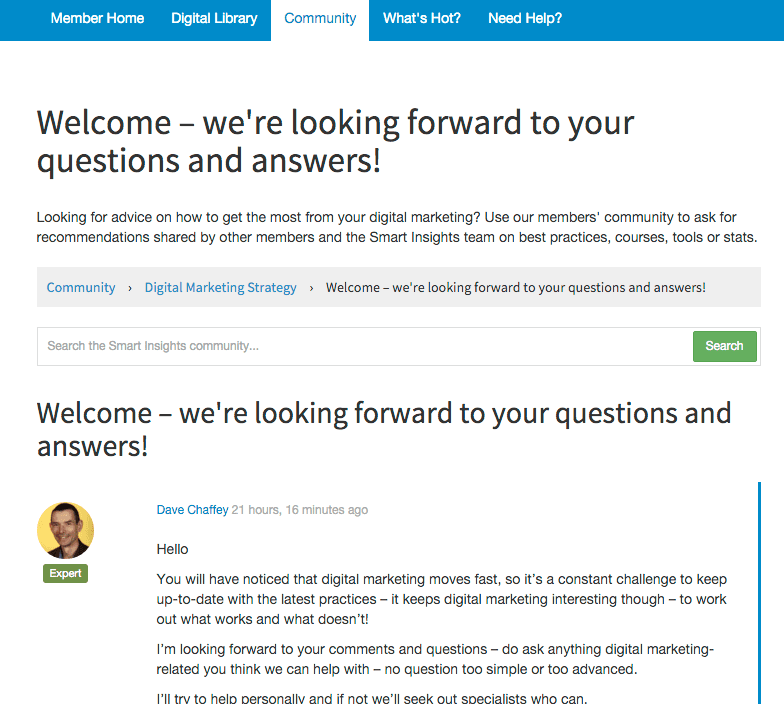This screenshot has height=704, width=784.
Task: Click the green Expert badge
Action: click(x=65, y=574)
